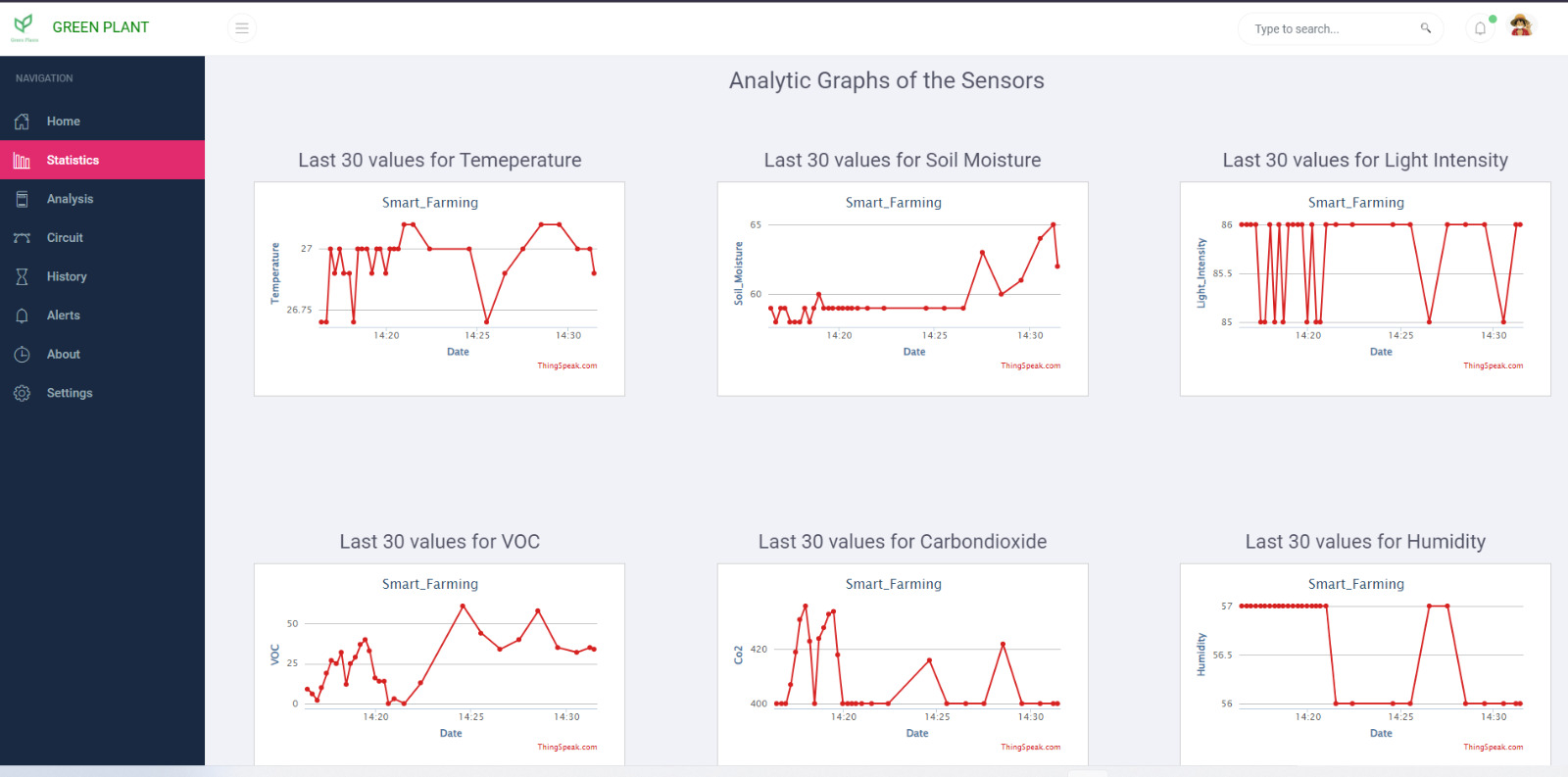
Task: Click the Home house icon
Action: (x=22, y=121)
